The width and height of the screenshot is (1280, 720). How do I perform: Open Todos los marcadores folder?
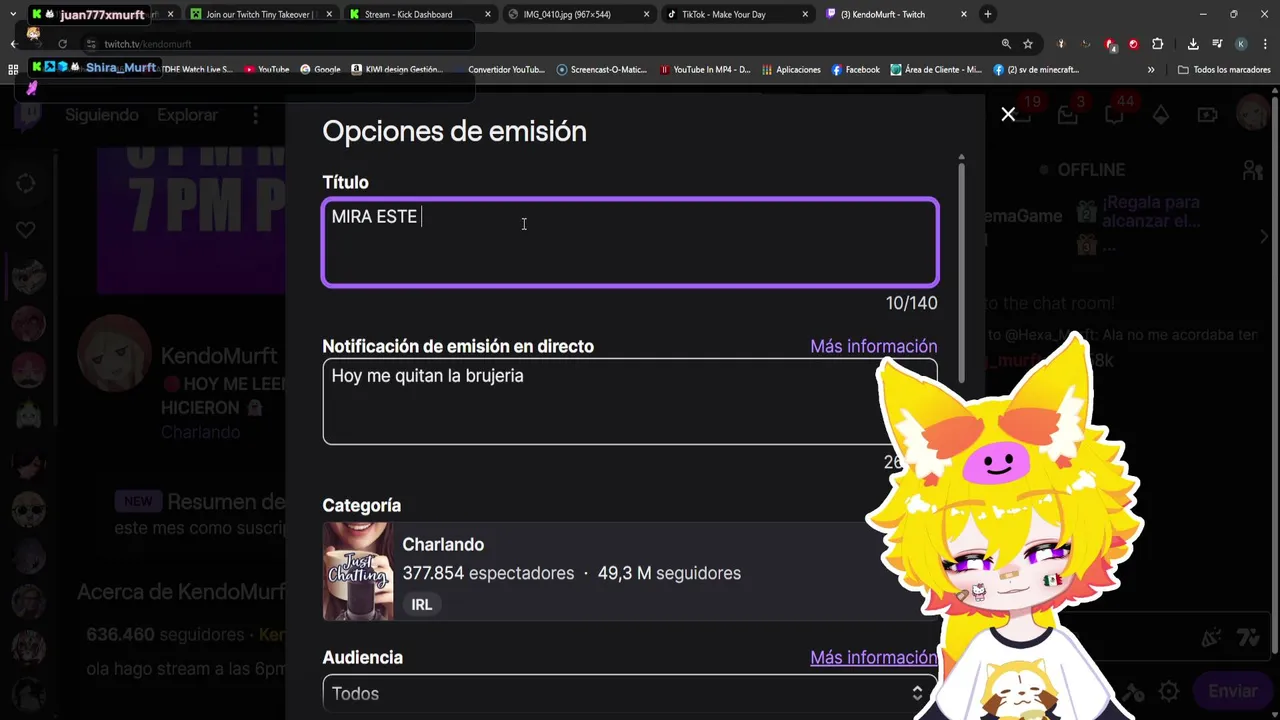(x=1224, y=70)
